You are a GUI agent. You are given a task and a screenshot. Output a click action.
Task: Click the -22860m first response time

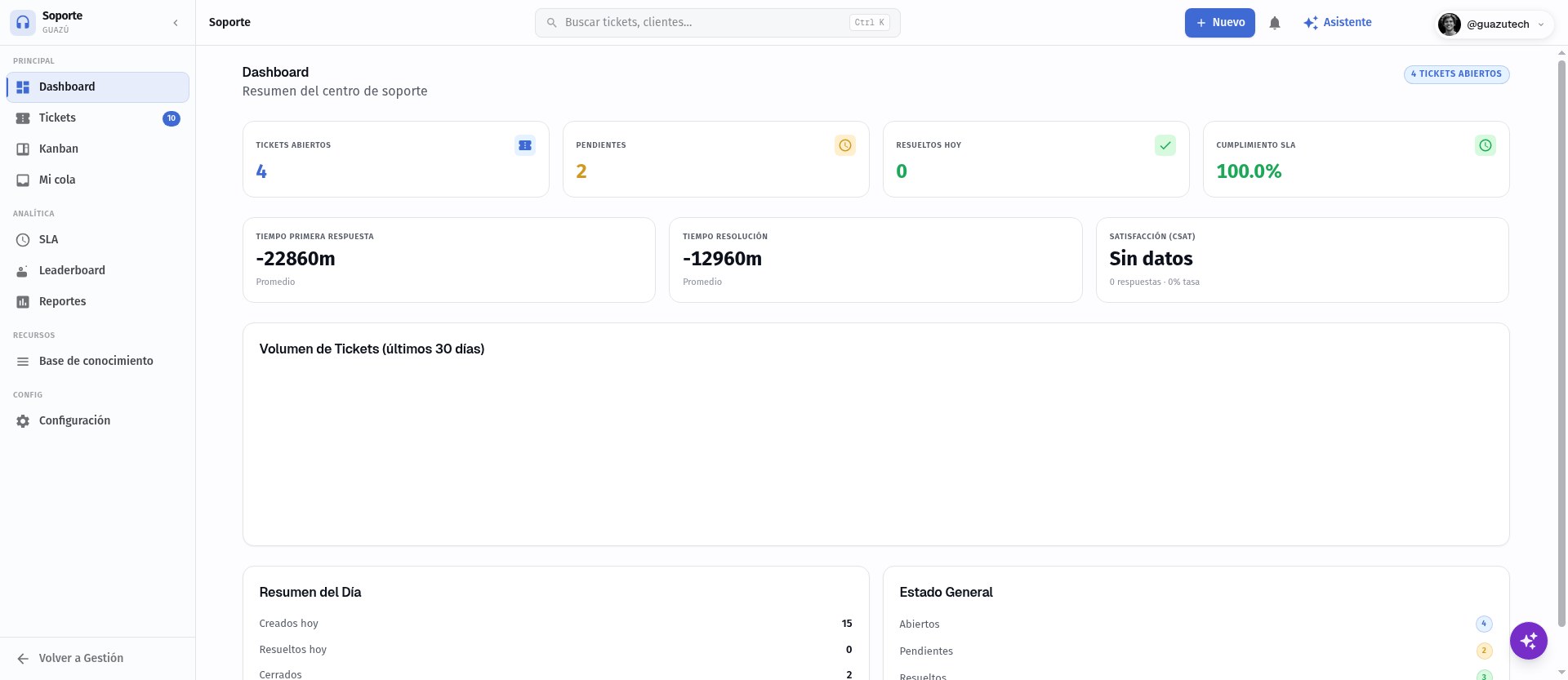(x=296, y=259)
